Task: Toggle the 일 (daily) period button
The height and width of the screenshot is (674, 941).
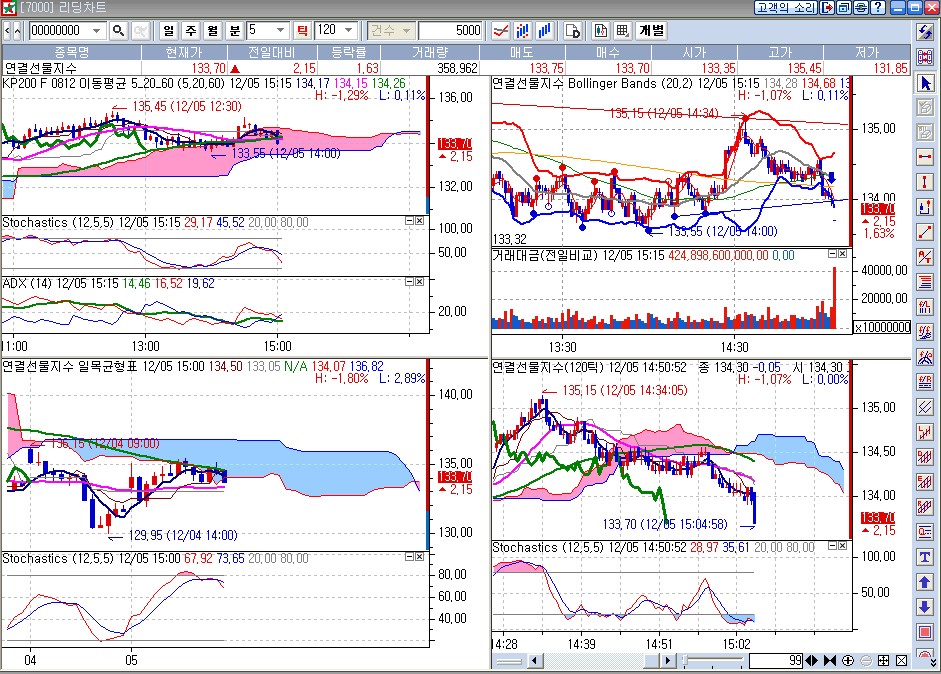Action: [x=167, y=30]
